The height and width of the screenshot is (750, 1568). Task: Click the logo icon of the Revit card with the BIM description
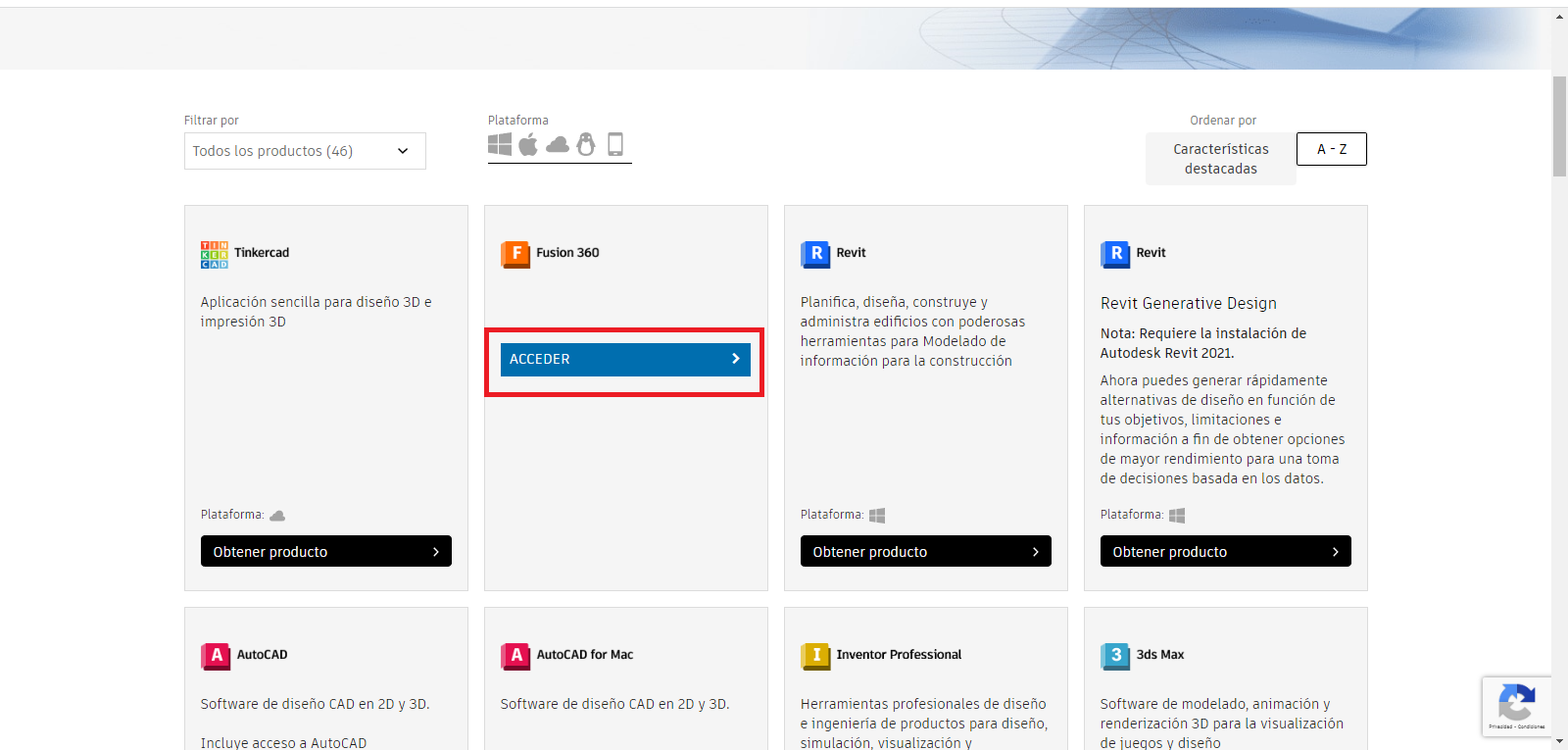814,254
